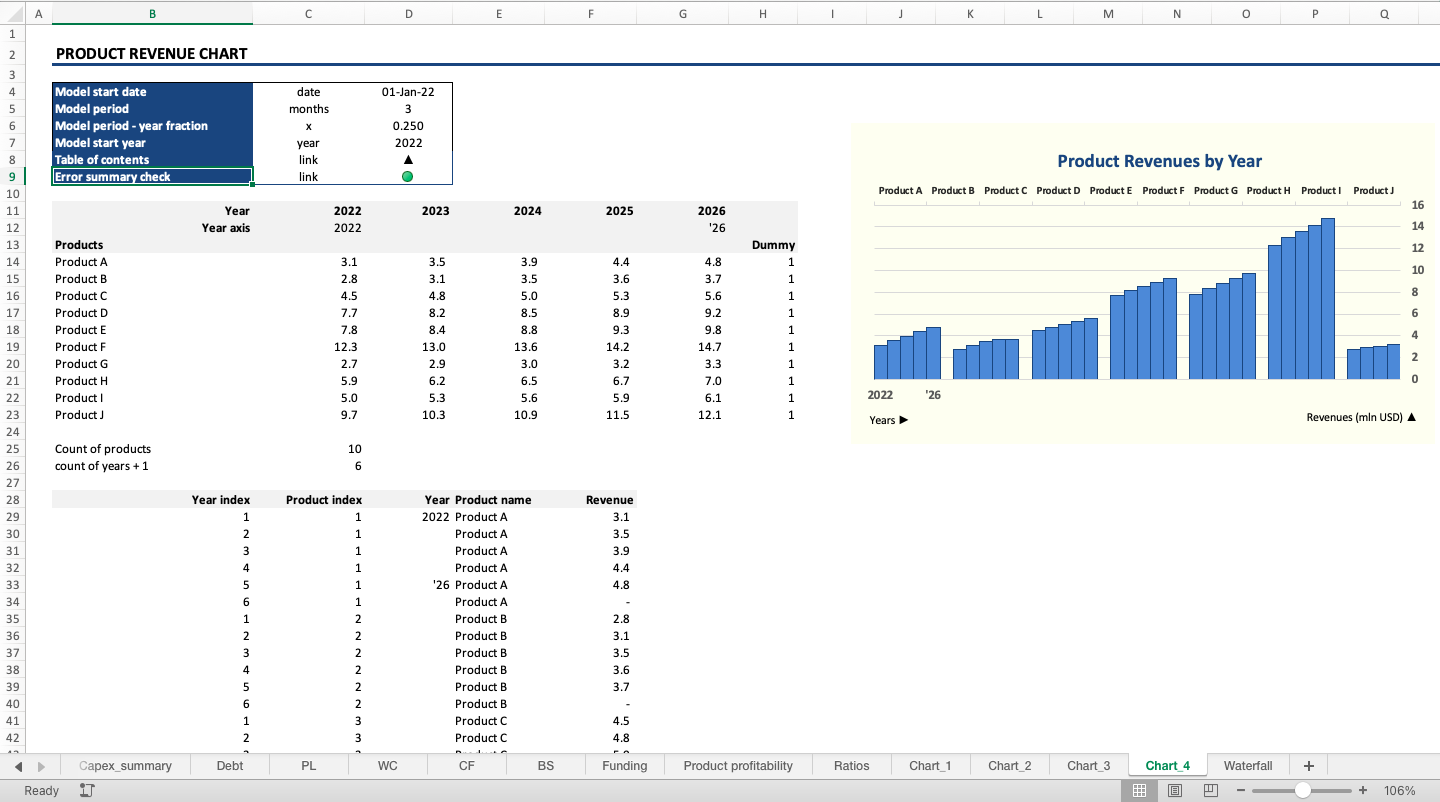Screen dimensions: 1440x802
Task: Go to the Funding sheet tab
Action: [625, 766]
